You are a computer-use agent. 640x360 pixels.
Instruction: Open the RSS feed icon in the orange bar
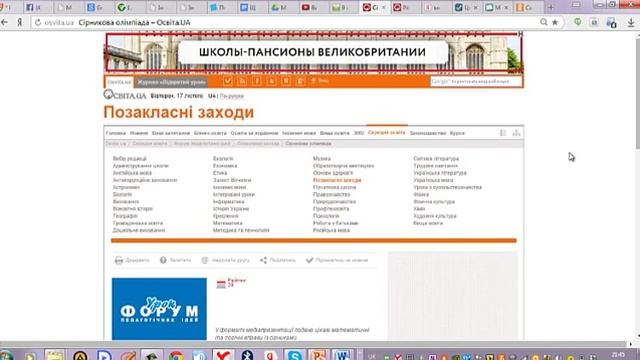242,81
